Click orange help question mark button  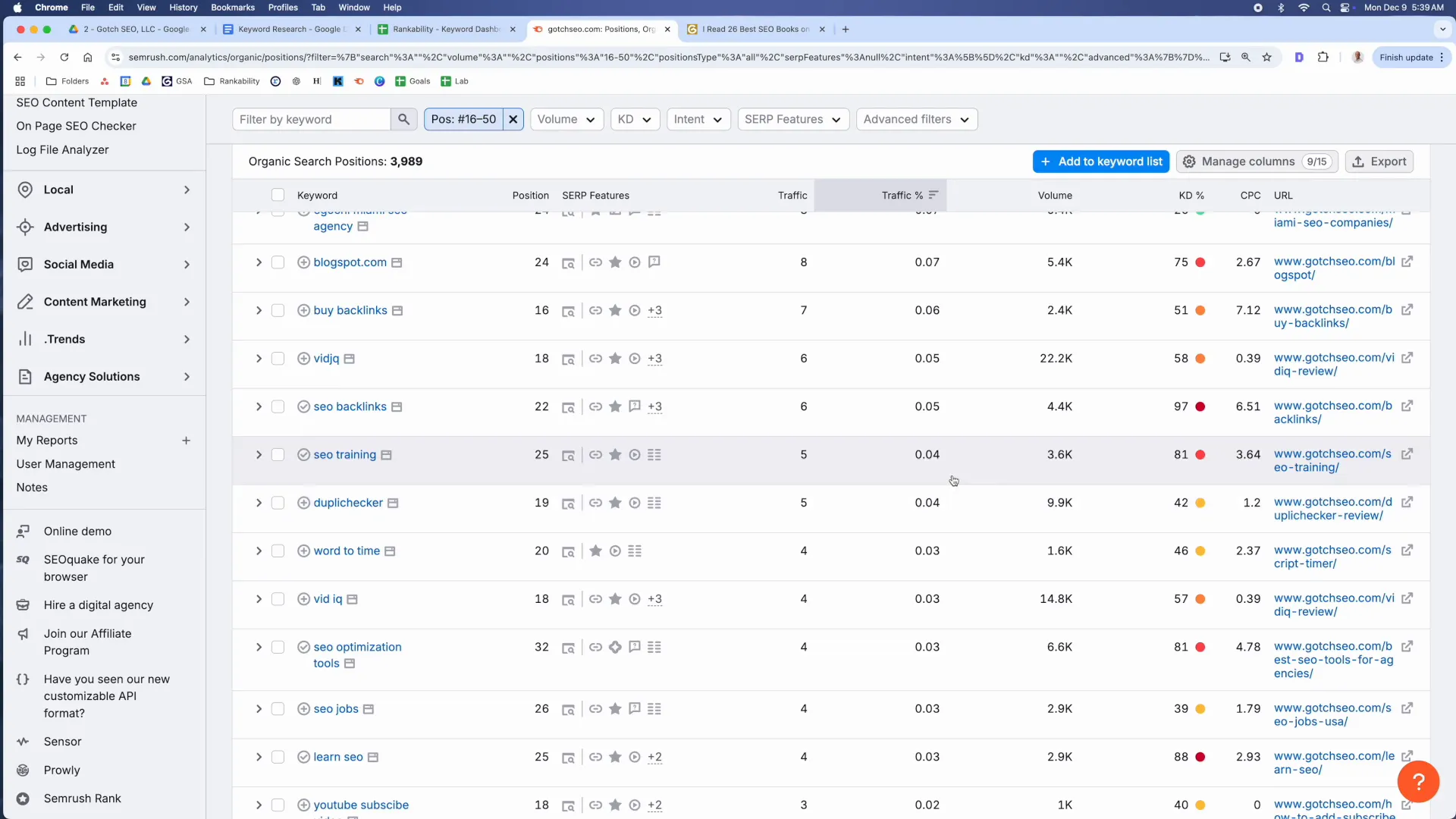coord(1417,781)
